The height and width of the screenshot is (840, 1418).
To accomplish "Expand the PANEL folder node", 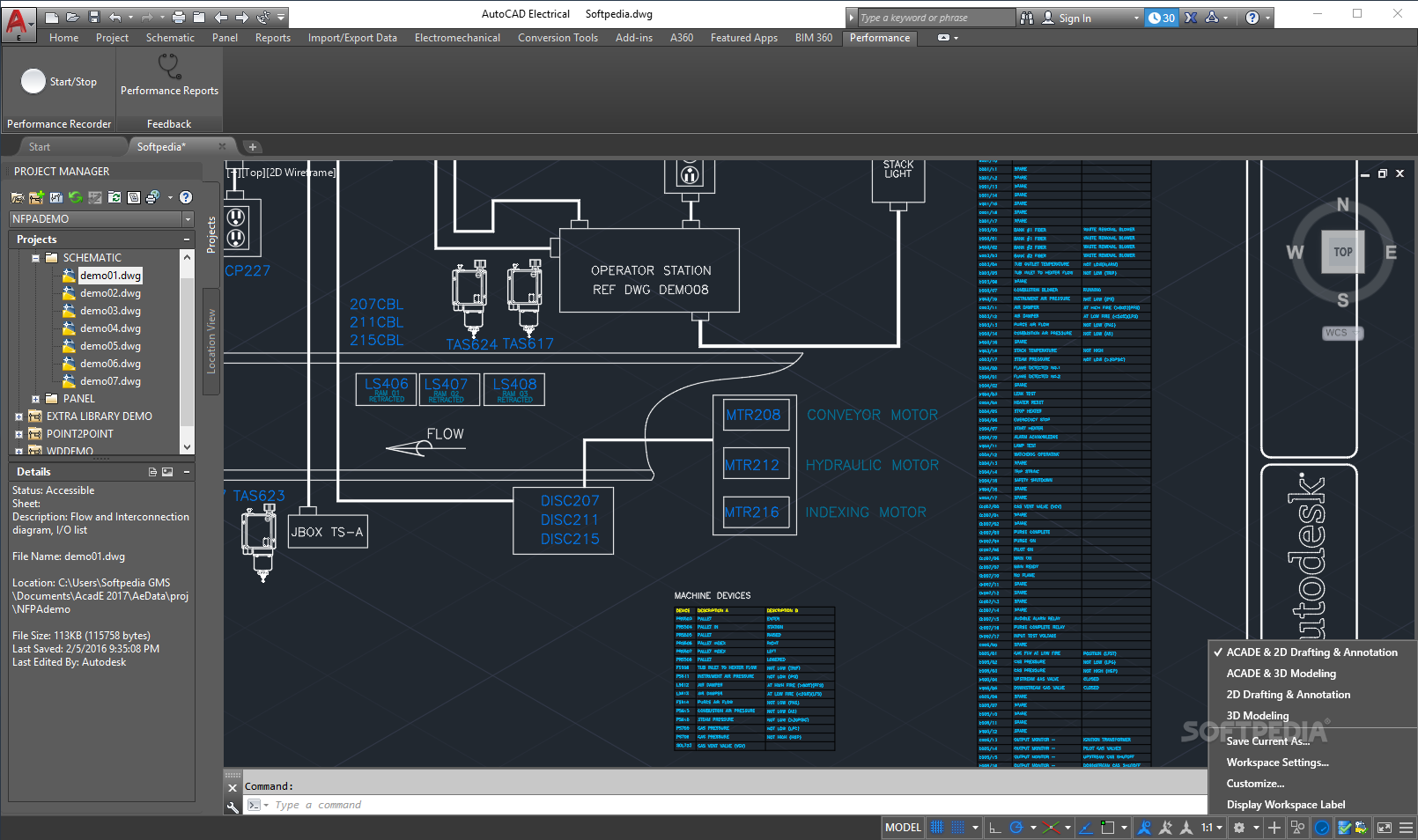I will point(36,399).
